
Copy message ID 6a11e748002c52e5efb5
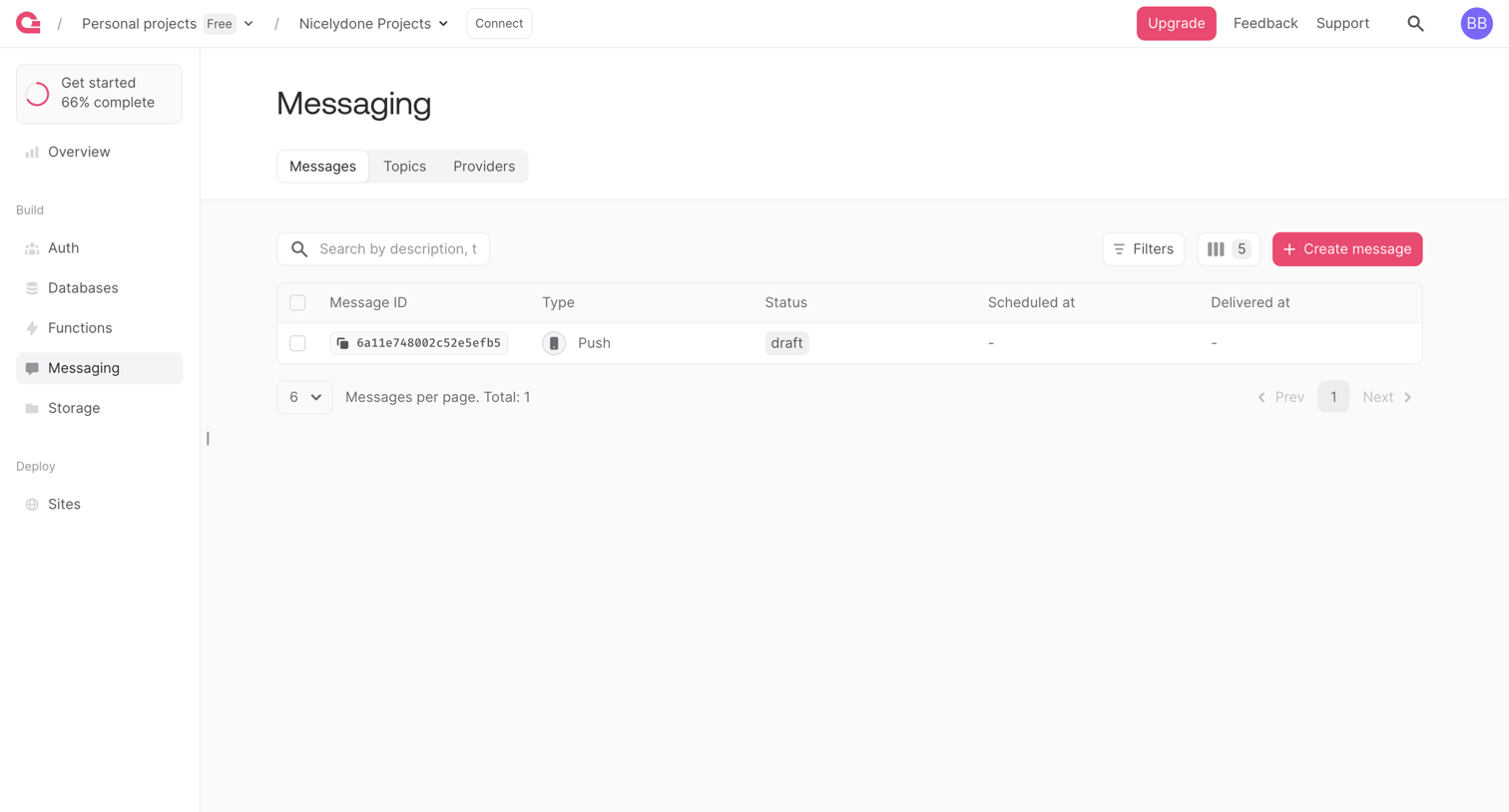(x=342, y=343)
